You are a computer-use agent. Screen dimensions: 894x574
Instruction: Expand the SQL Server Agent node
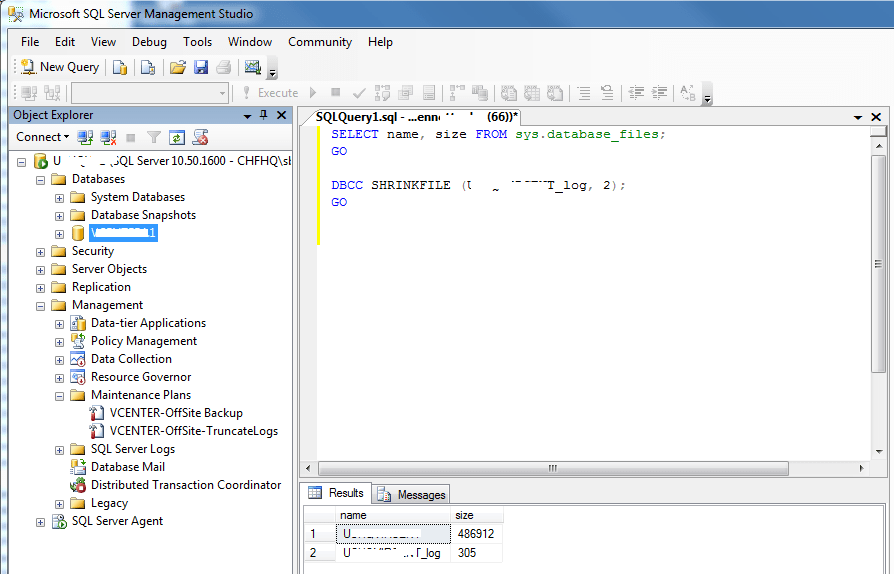pos(40,522)
